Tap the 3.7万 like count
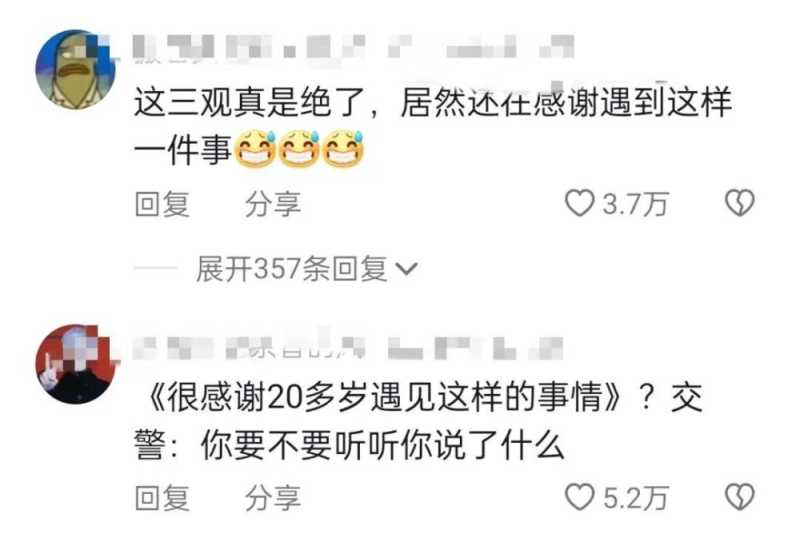 point(636,204)
